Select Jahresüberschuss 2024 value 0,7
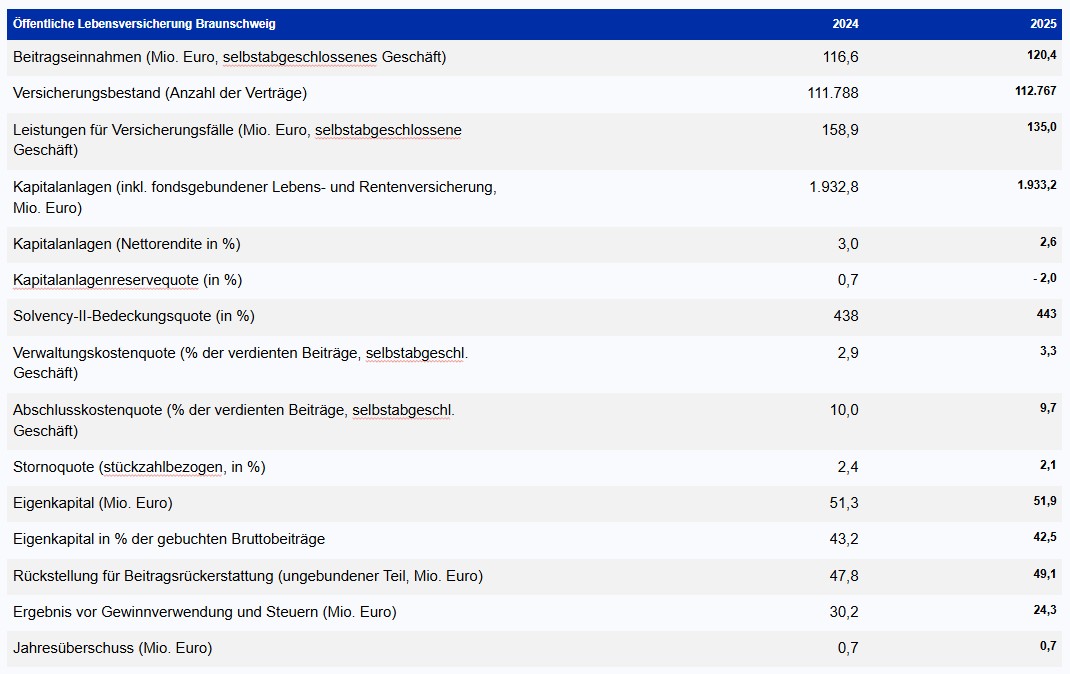This screenshot has height=674, width=1070. [x=848, y=649]
